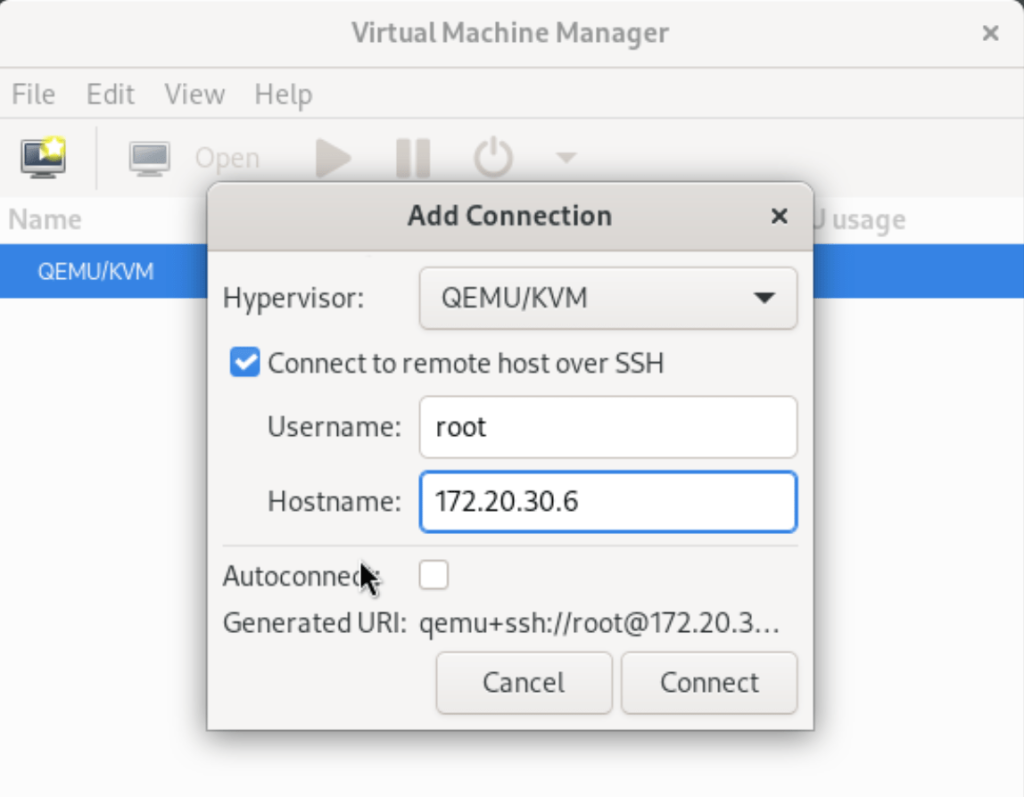Viewport: 1024px width, 797px height.
Task: Click the Shut down power icon
Action: click(493, 157)
